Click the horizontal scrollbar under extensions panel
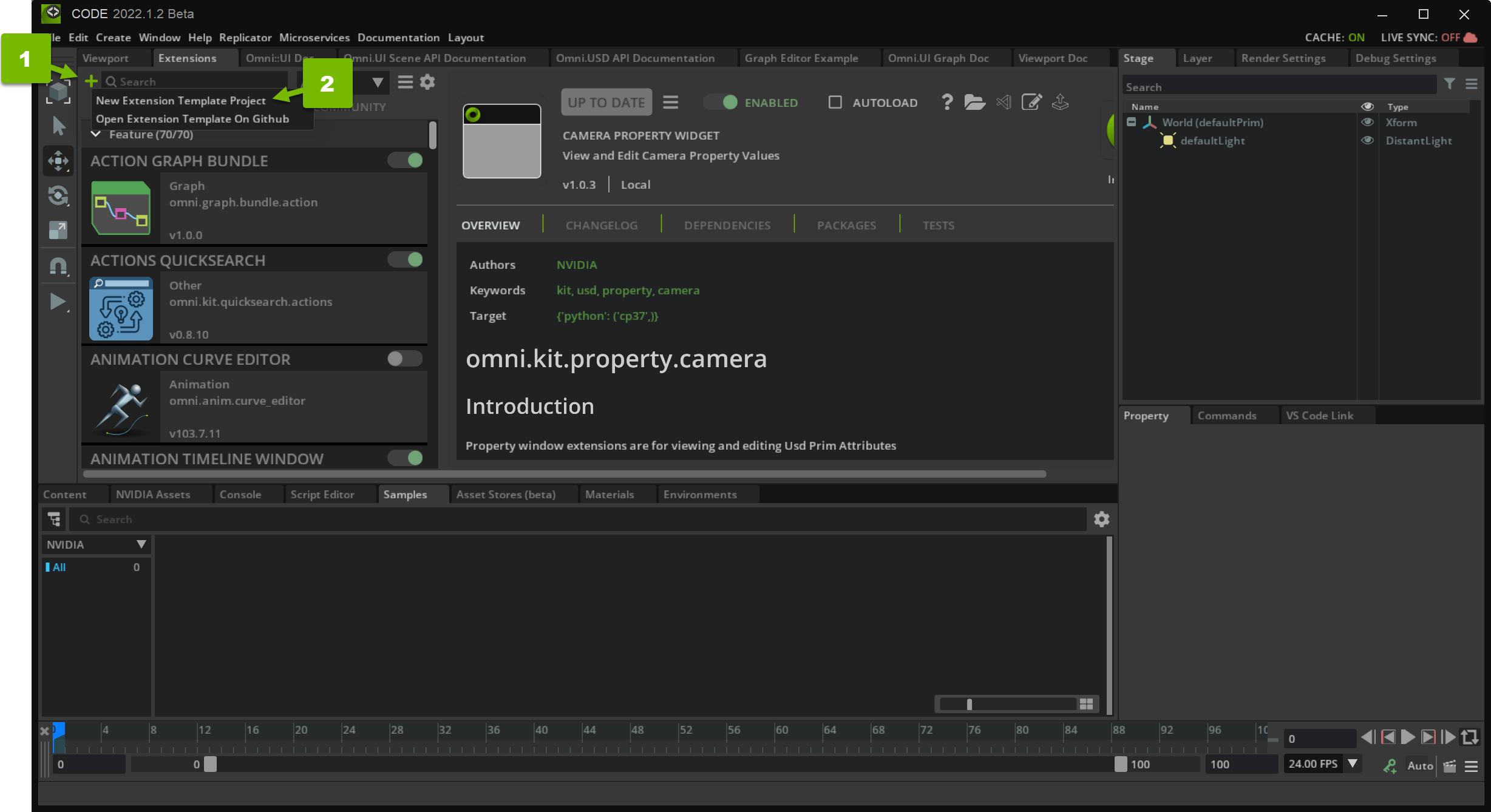The image size is (1491, 812). (565, 474)
